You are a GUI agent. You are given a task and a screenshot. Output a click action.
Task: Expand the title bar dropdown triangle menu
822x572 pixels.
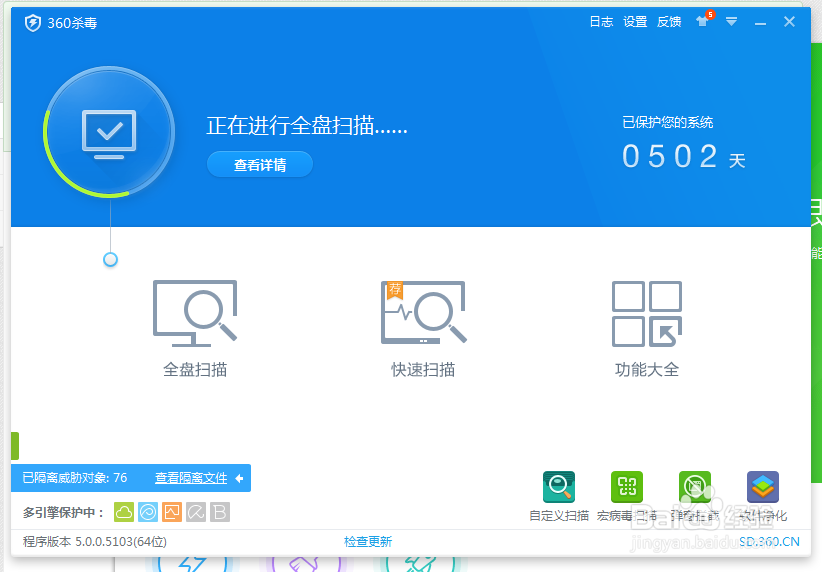[731, 21]
